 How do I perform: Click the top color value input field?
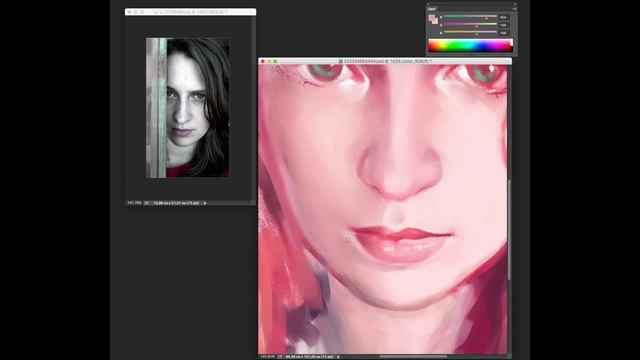pos(504,17)
